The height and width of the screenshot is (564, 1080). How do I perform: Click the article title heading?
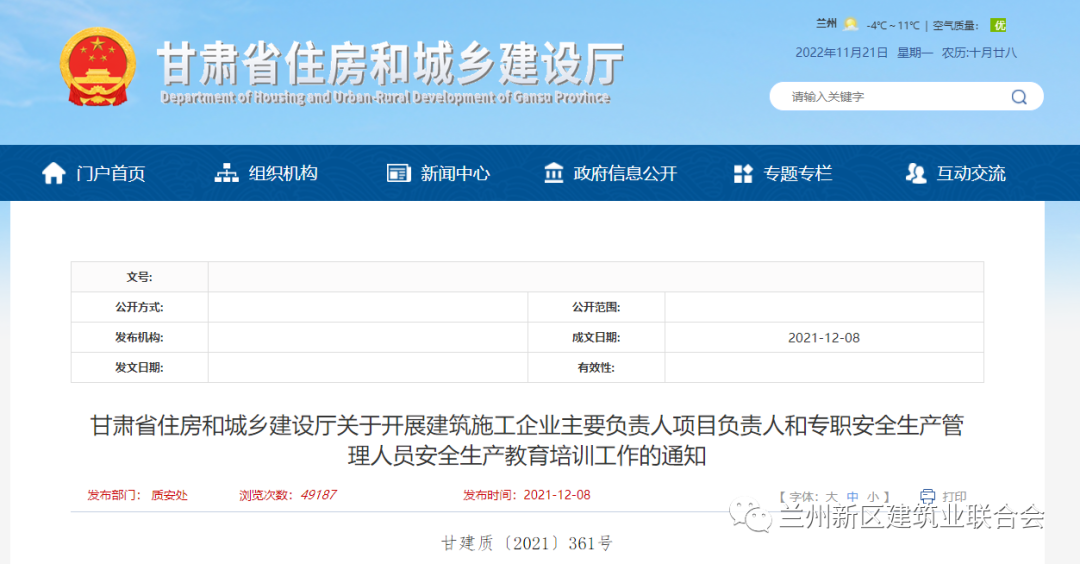coord(527,441)
